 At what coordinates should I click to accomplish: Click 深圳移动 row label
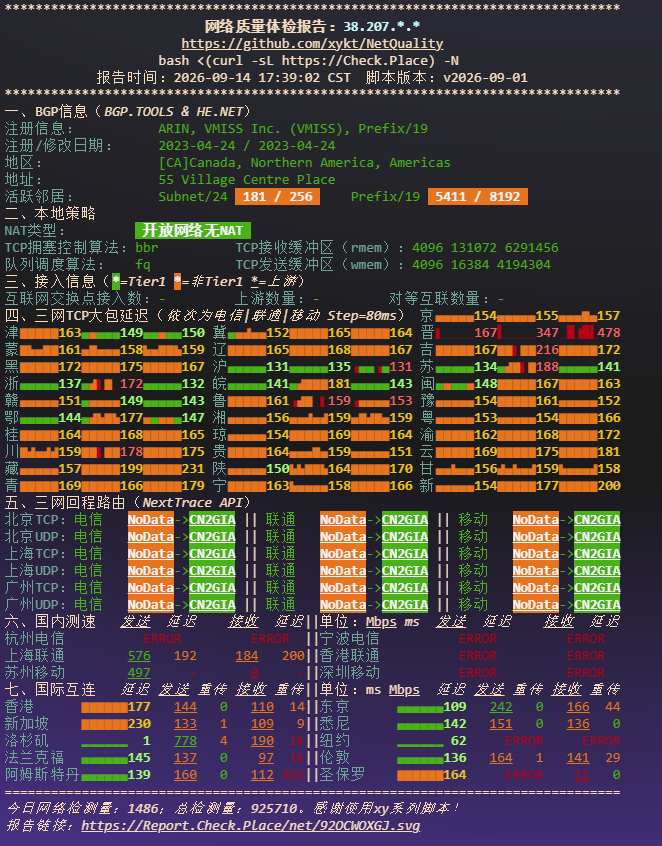350,673
